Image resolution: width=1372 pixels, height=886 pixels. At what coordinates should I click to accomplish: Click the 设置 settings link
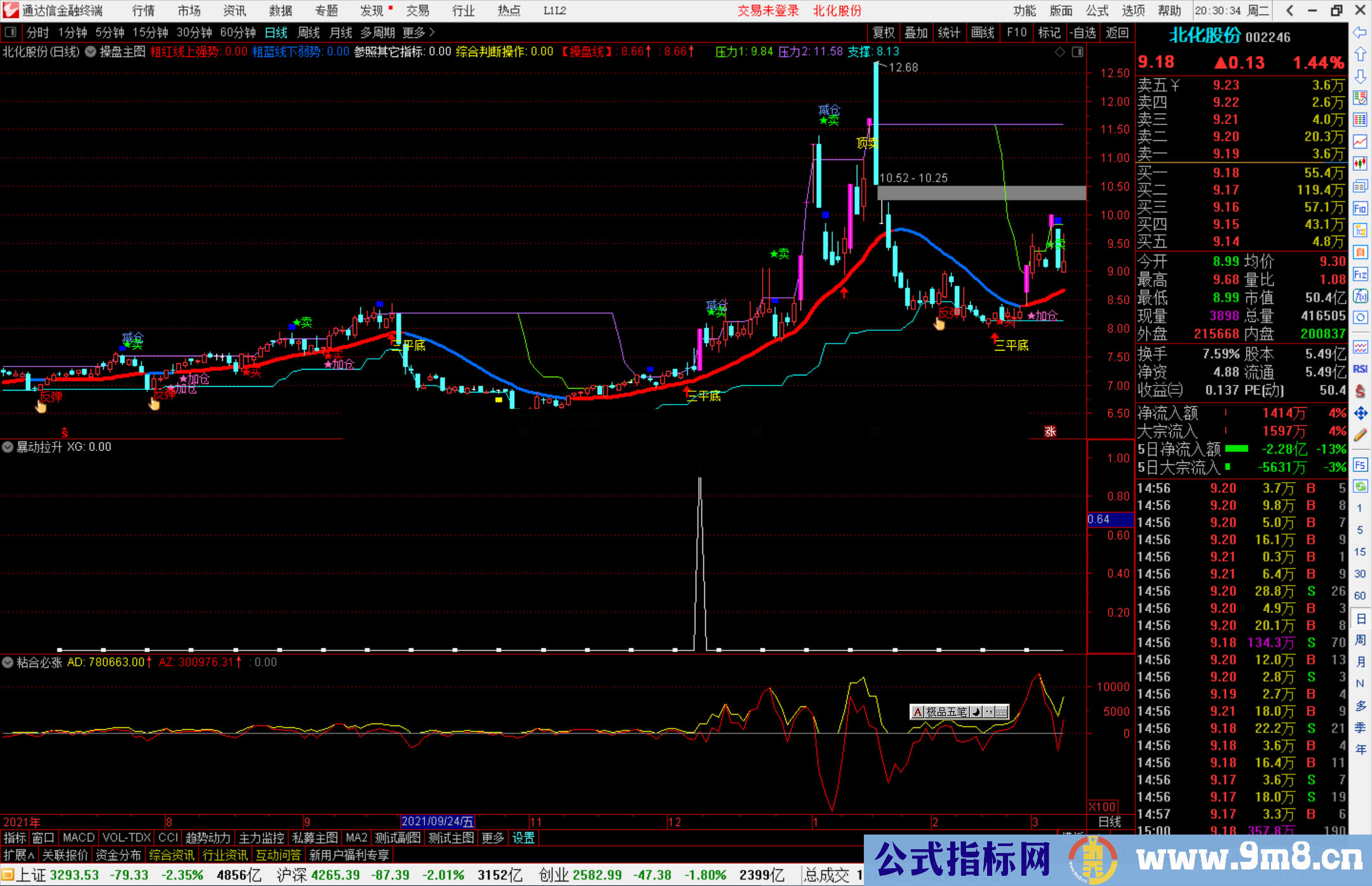tap(523, 838)
